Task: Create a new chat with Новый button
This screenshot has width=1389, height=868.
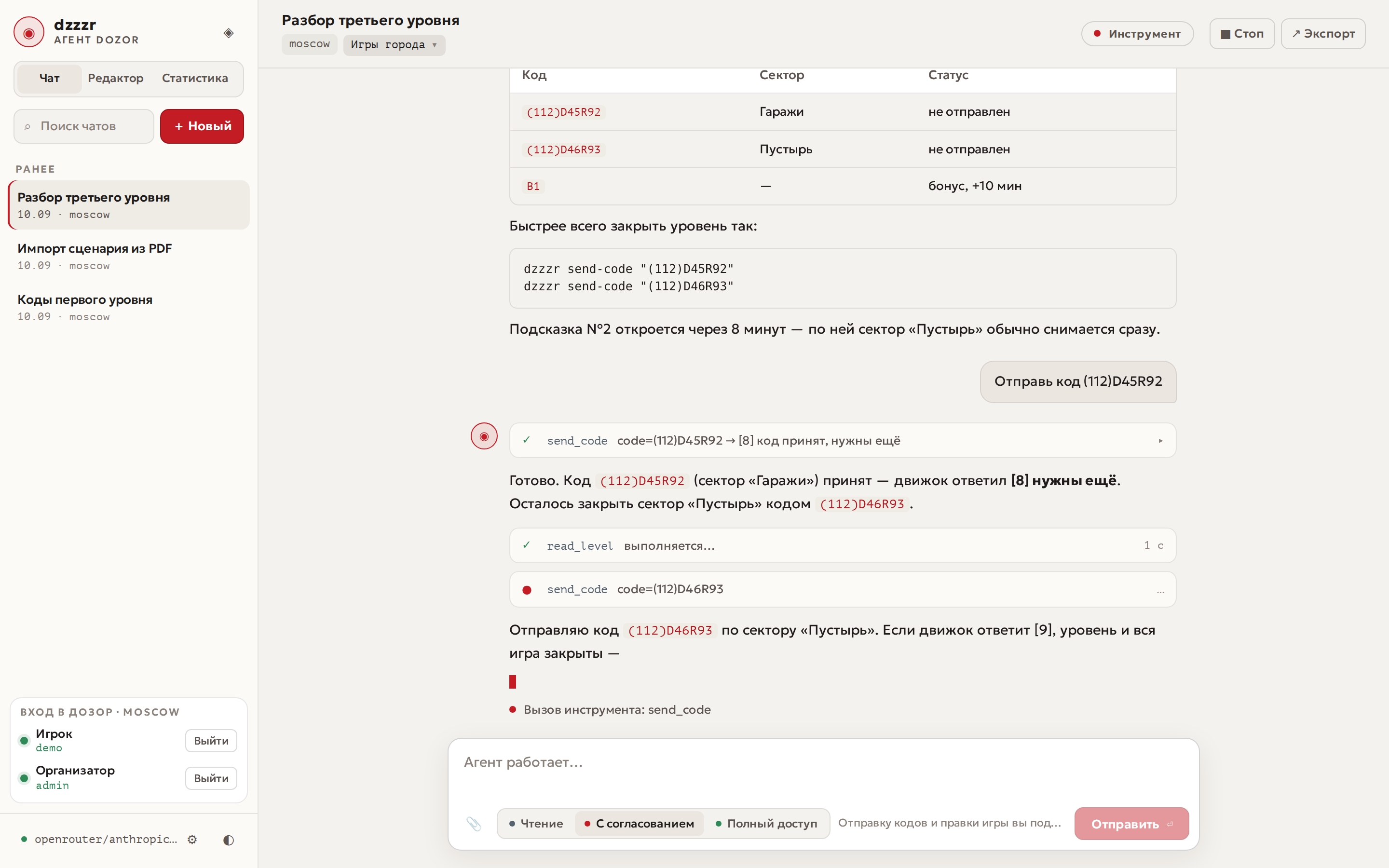Action: (x=202, y=126)
